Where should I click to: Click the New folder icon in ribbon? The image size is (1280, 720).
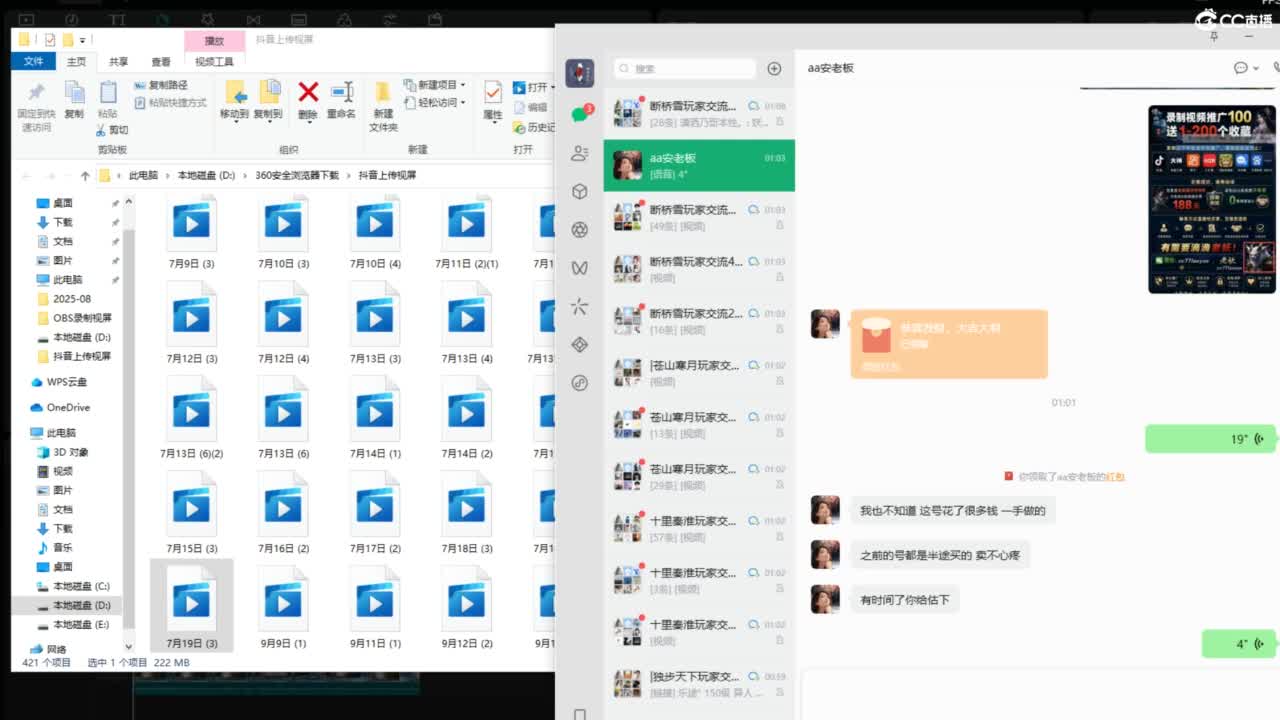click(x=383, y=93)
